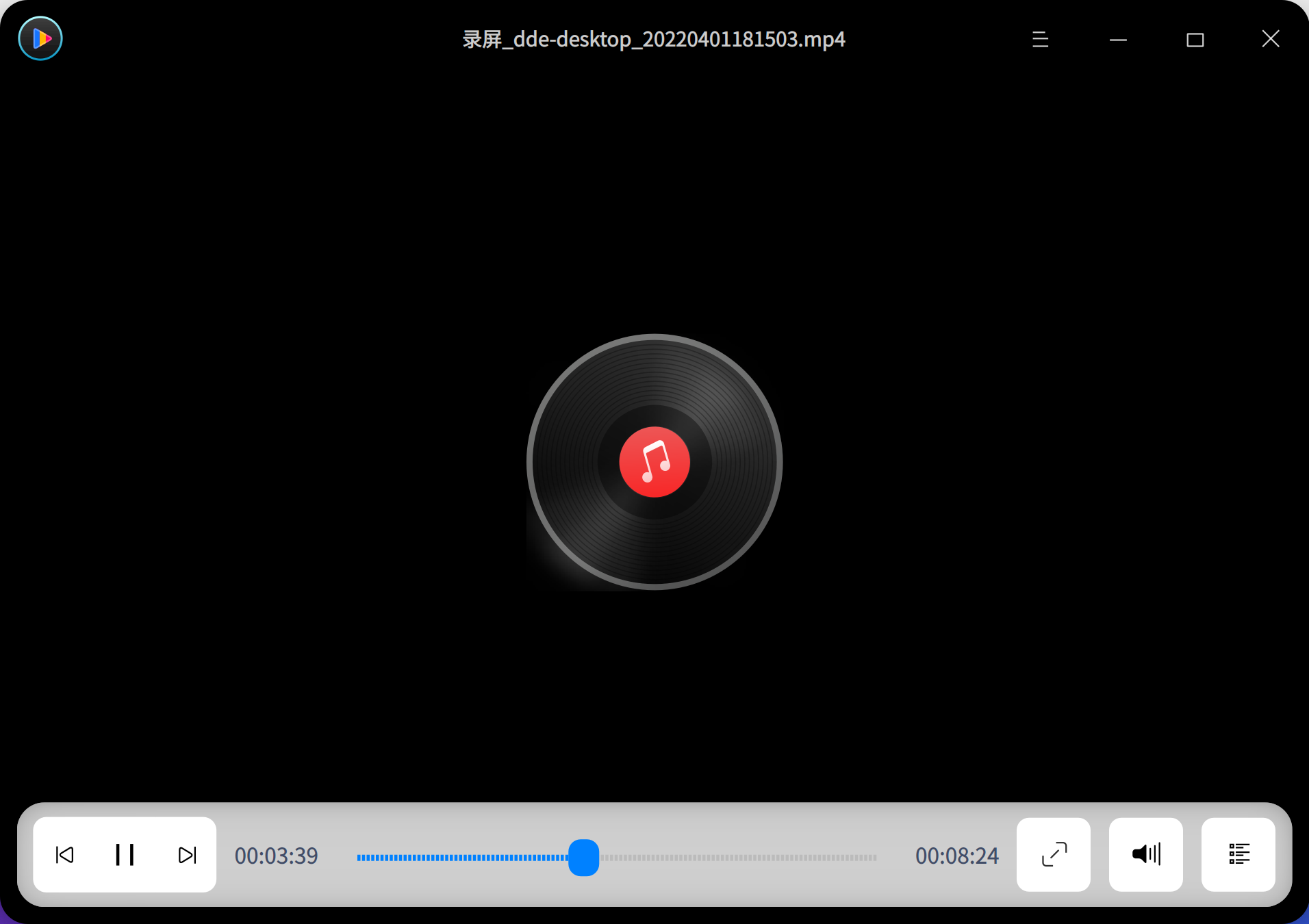Skip to the next track
The width and height of the screenshot is (1309, 924).
tap(186, 855)
